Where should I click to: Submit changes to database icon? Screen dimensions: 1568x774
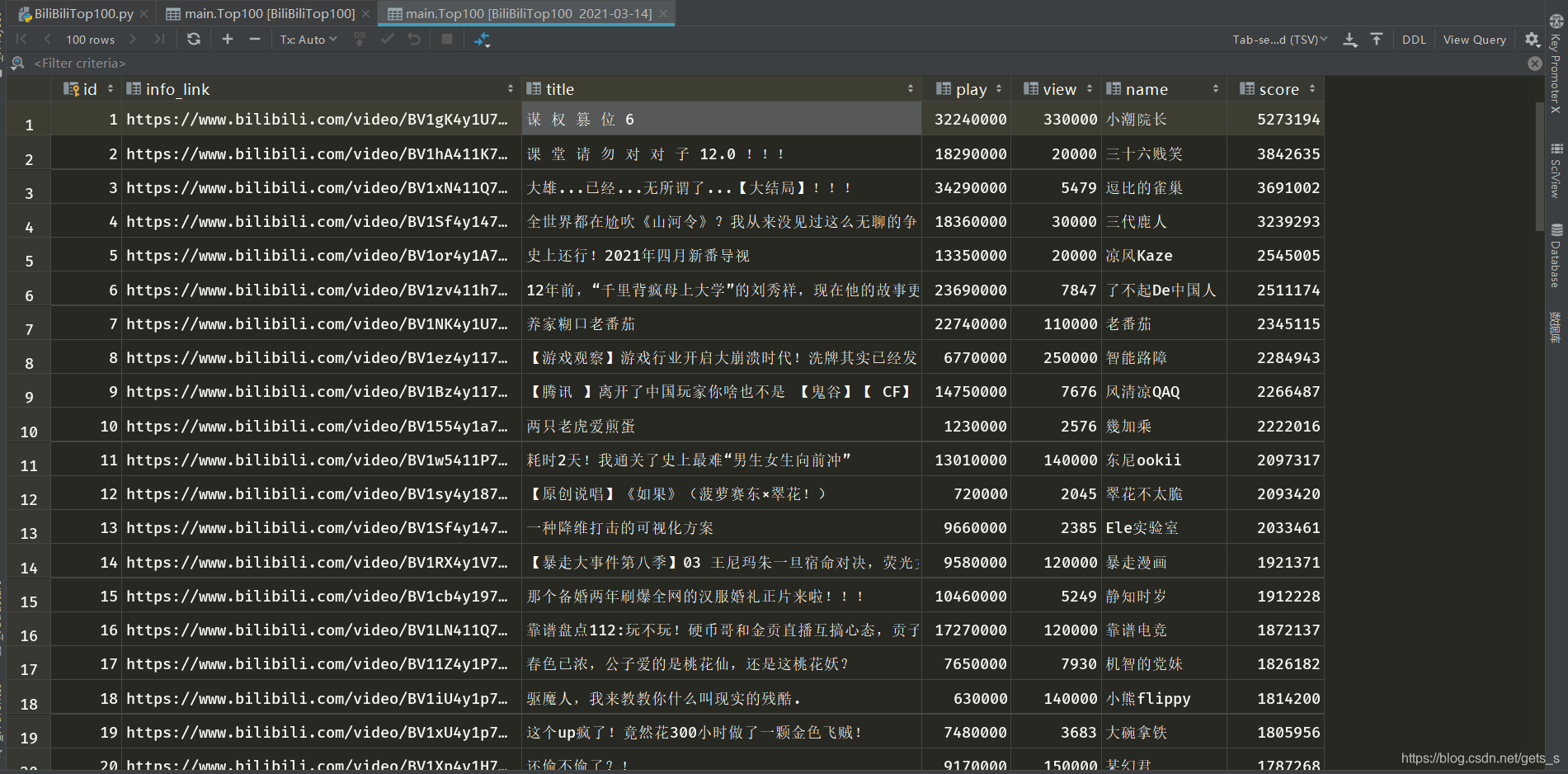click(360, 39)
